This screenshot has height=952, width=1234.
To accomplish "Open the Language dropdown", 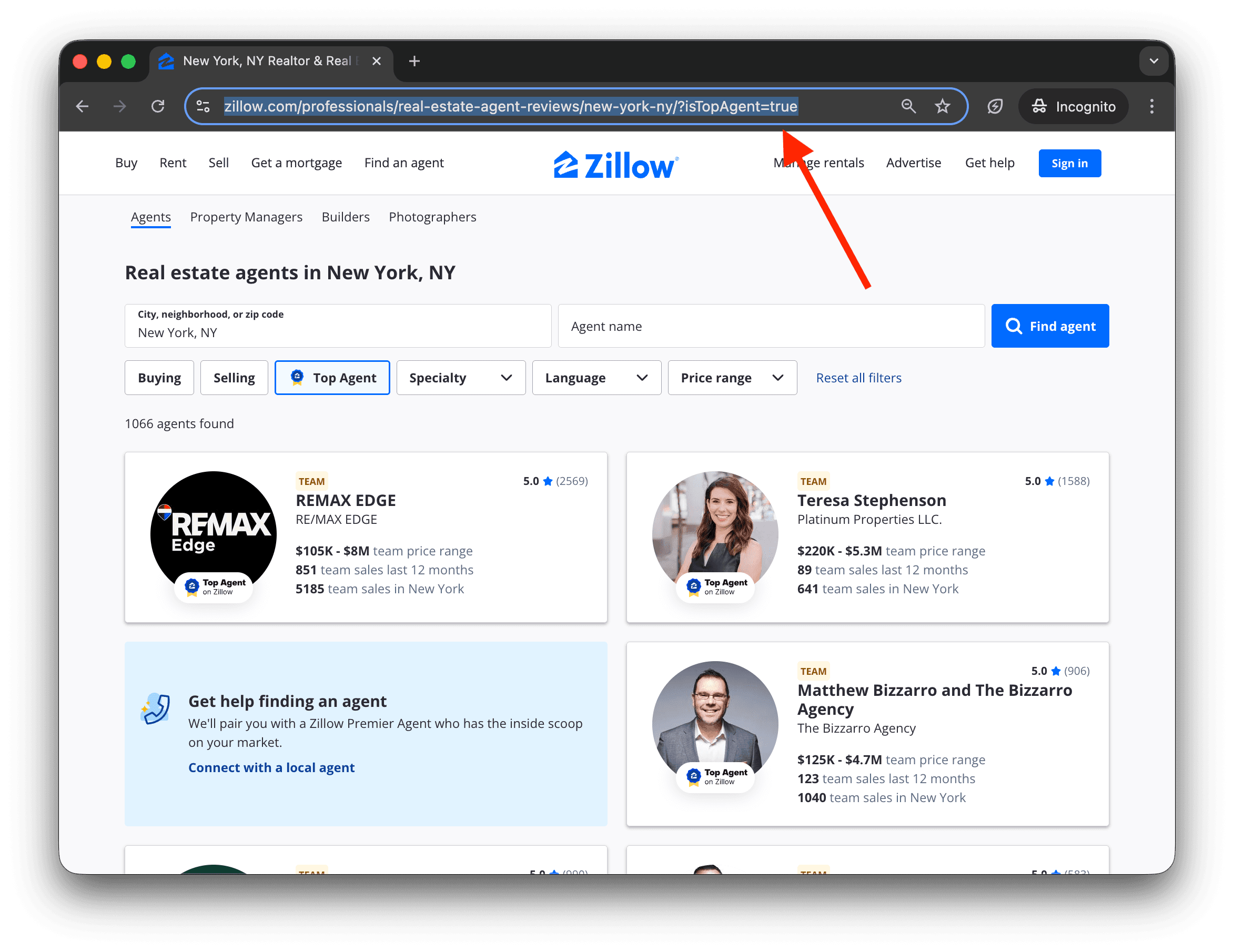I will (596, 378).
